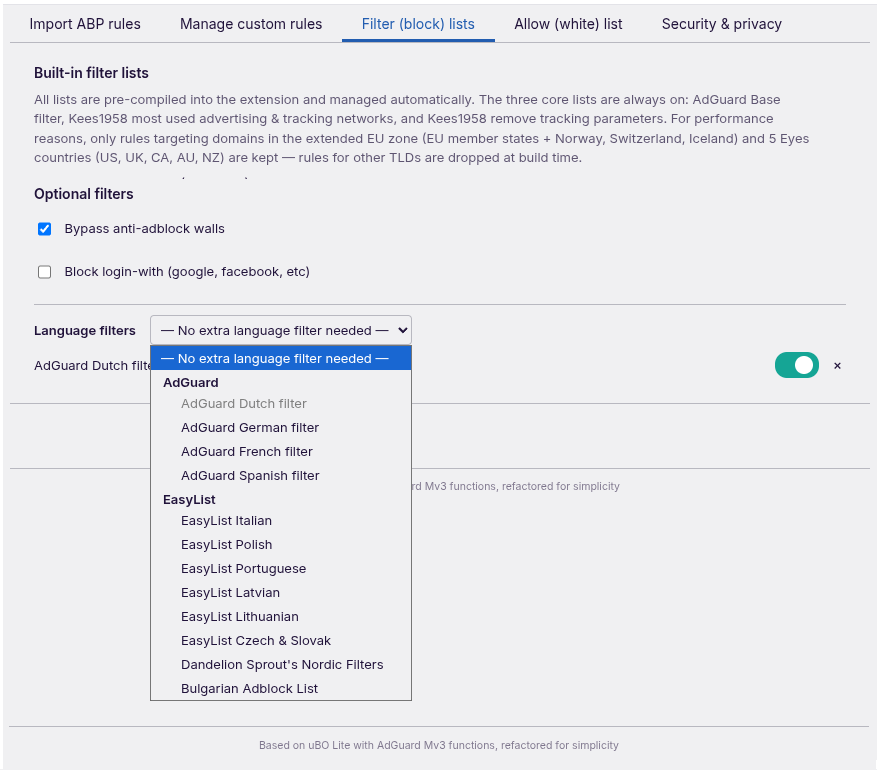Select the Filter (block) lists tab
Image resolution: width=877 pixels, height=770 pixels.
(418, 24)
